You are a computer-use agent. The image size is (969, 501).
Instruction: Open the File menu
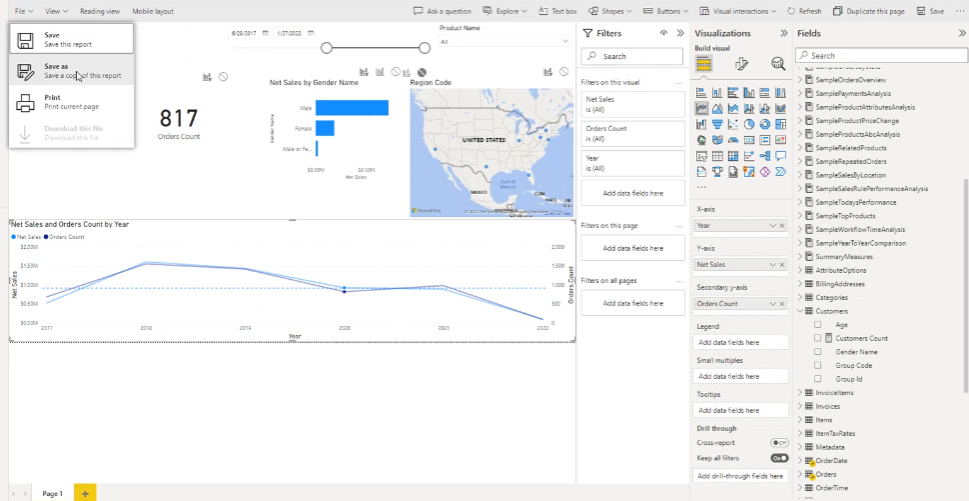pyautogui.click(x=23, y=11)
